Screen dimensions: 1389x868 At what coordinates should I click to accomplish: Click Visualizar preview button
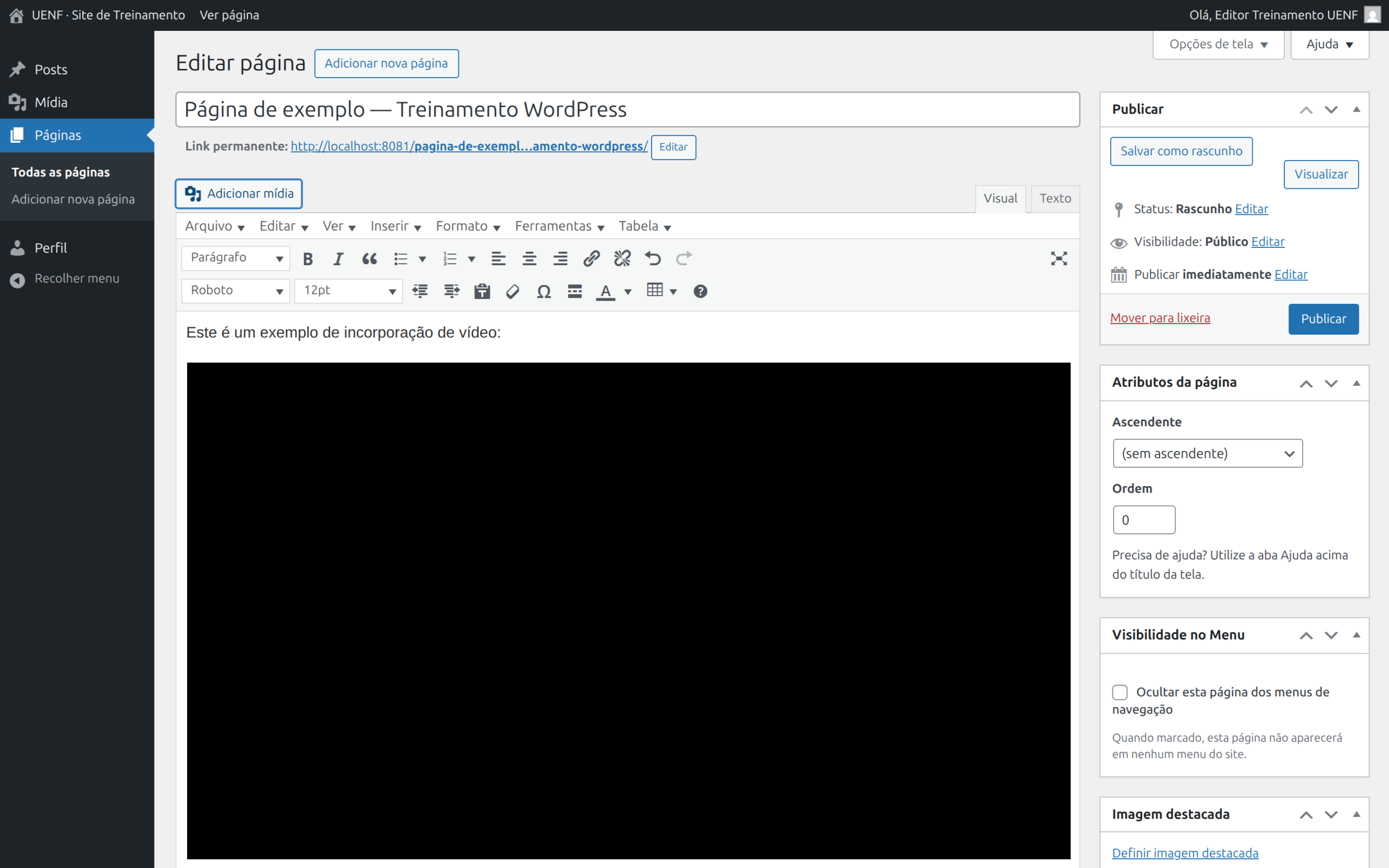(1321, 175)
